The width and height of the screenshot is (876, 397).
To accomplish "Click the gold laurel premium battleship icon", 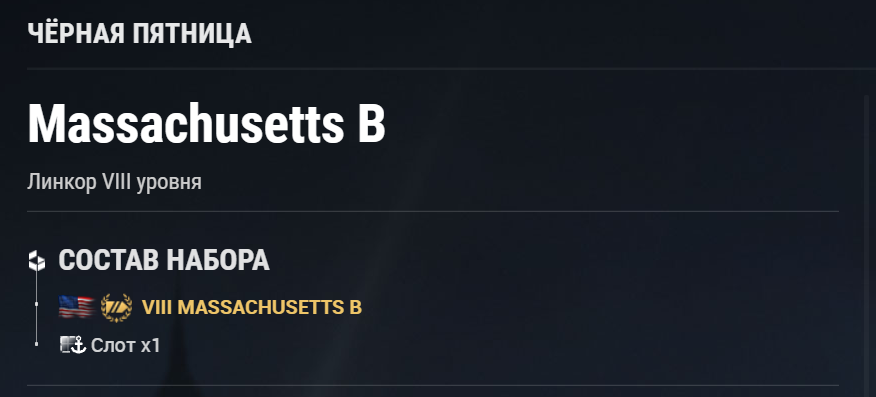I will [x=116, y=308].
